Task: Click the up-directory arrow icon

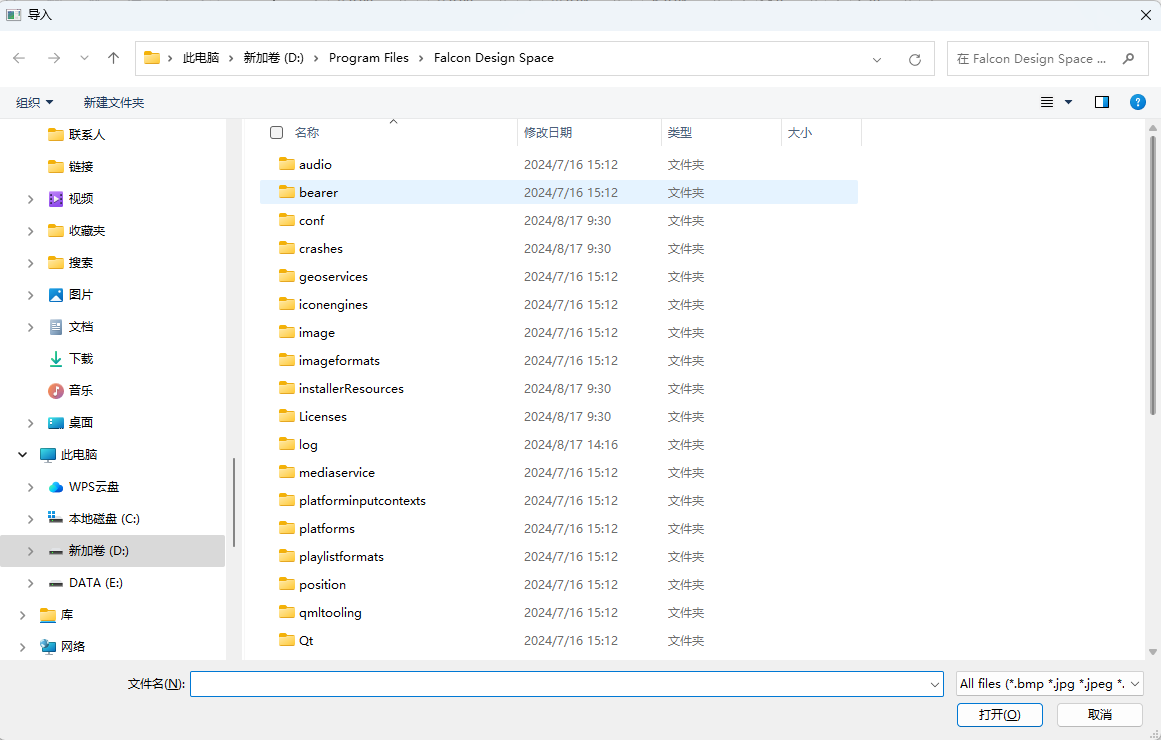Action: pos(113,59)
